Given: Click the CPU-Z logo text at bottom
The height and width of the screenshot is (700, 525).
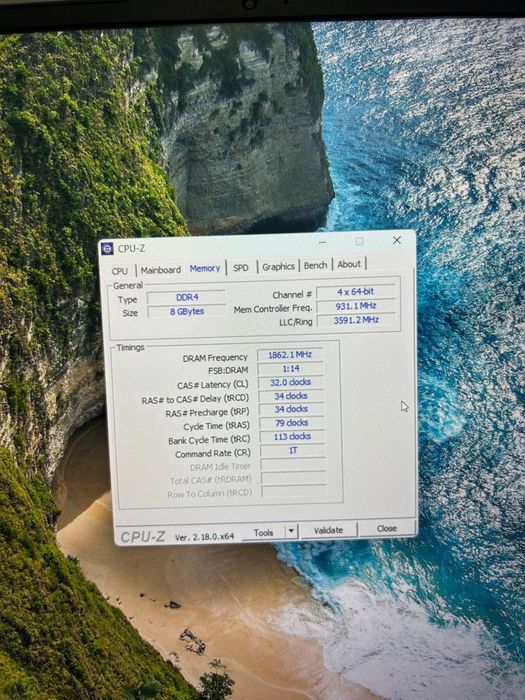Looking at the screenshot, I should (143, 537).
